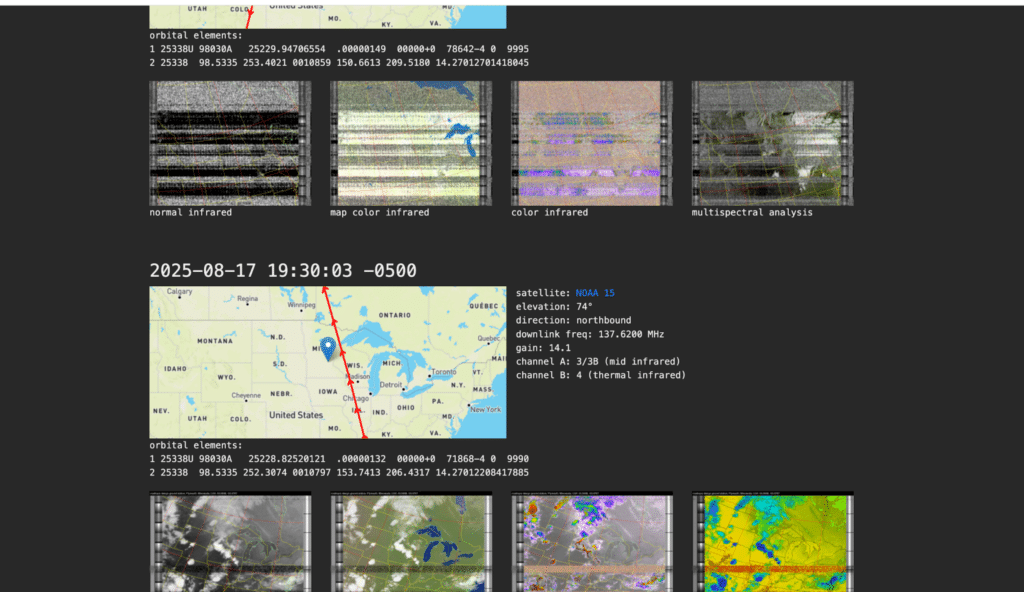Click the 'multispectral analysis' caption
The image size is (1024, 592).
pos(752,212)
